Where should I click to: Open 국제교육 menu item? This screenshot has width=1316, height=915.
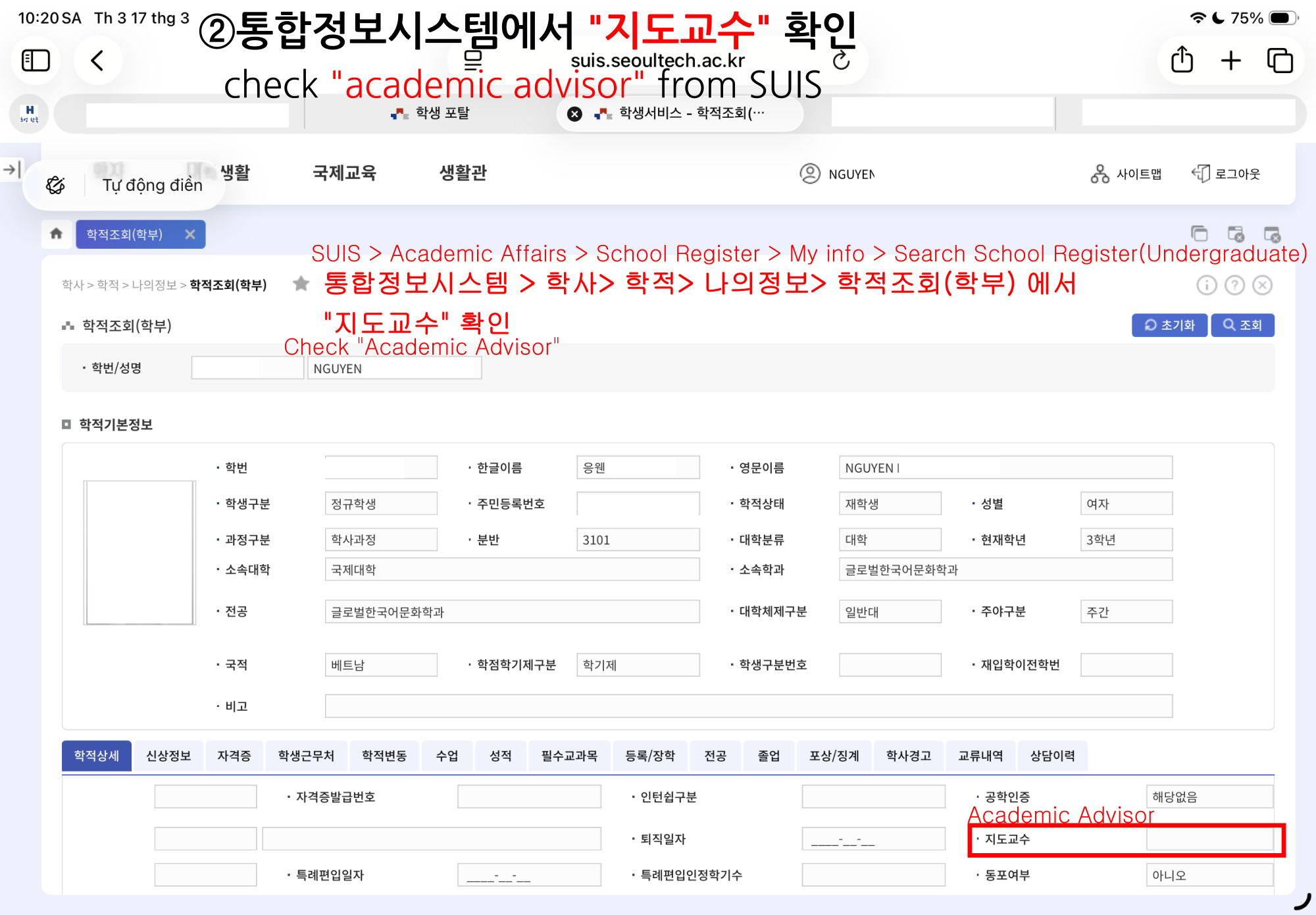coord(344,173)
